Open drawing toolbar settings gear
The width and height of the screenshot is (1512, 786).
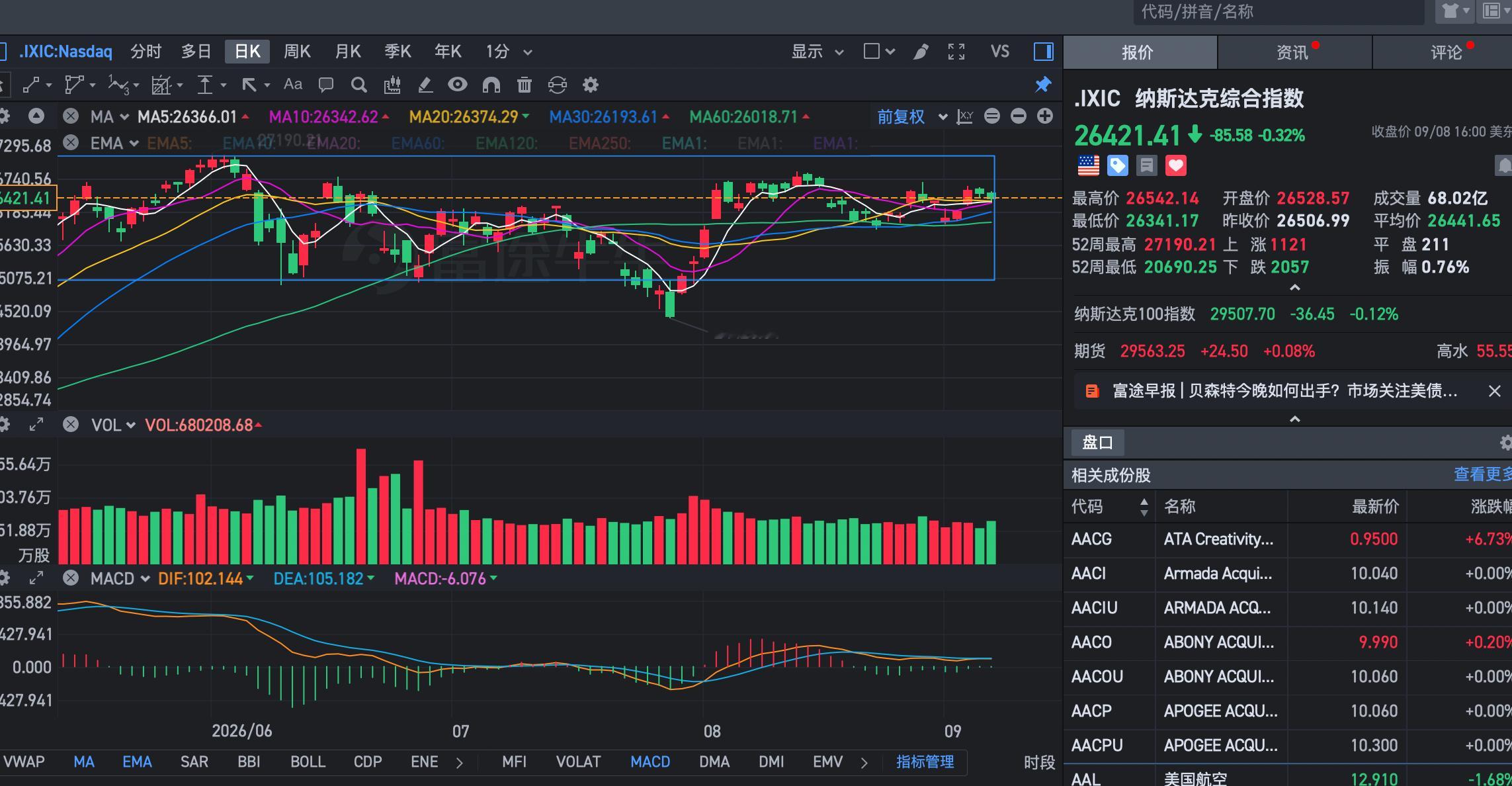click(x=590, y=85)
